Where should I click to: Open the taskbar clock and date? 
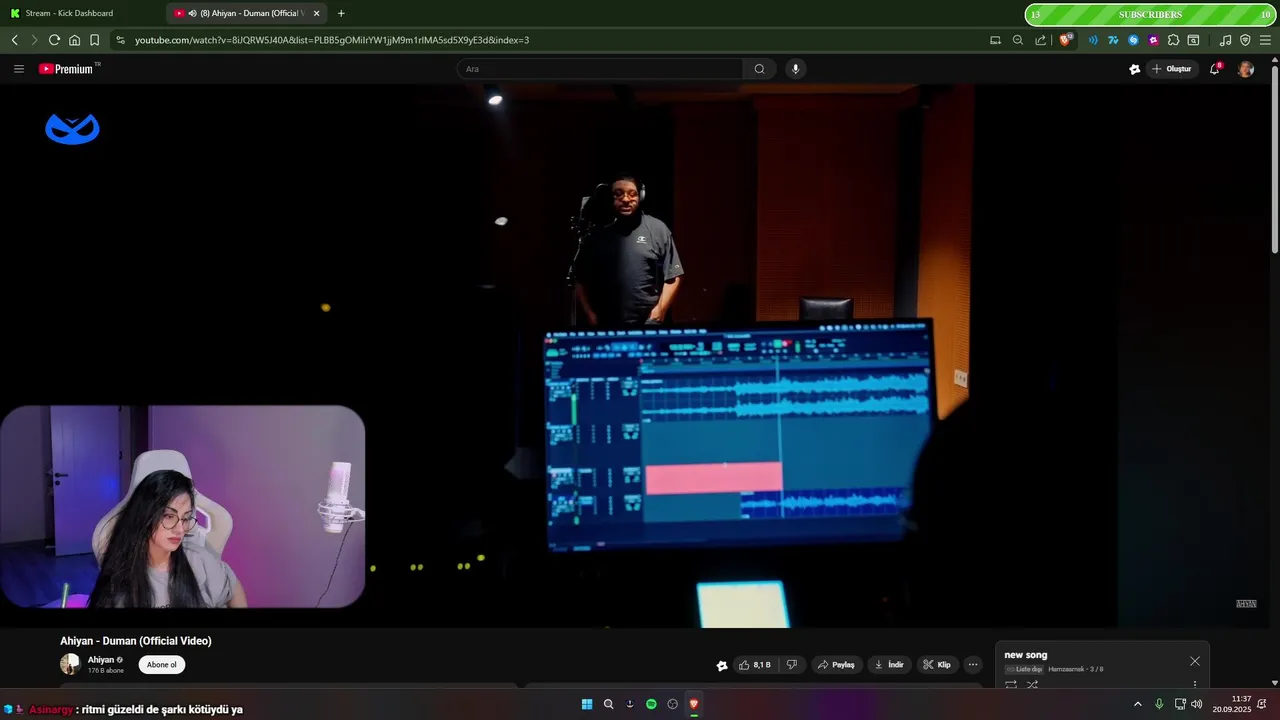click(x=1232, y=704)
